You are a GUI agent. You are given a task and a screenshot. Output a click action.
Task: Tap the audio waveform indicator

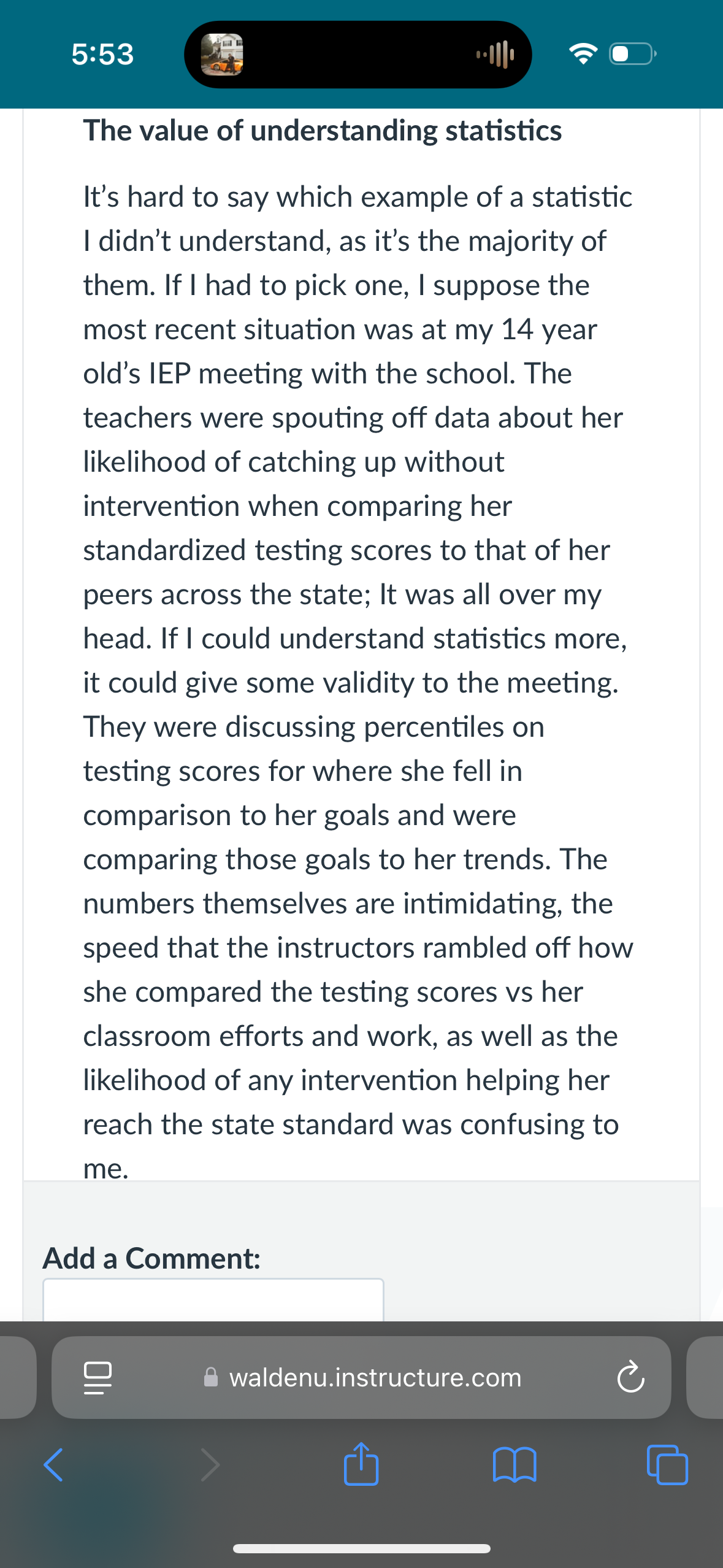click(495, 55)
